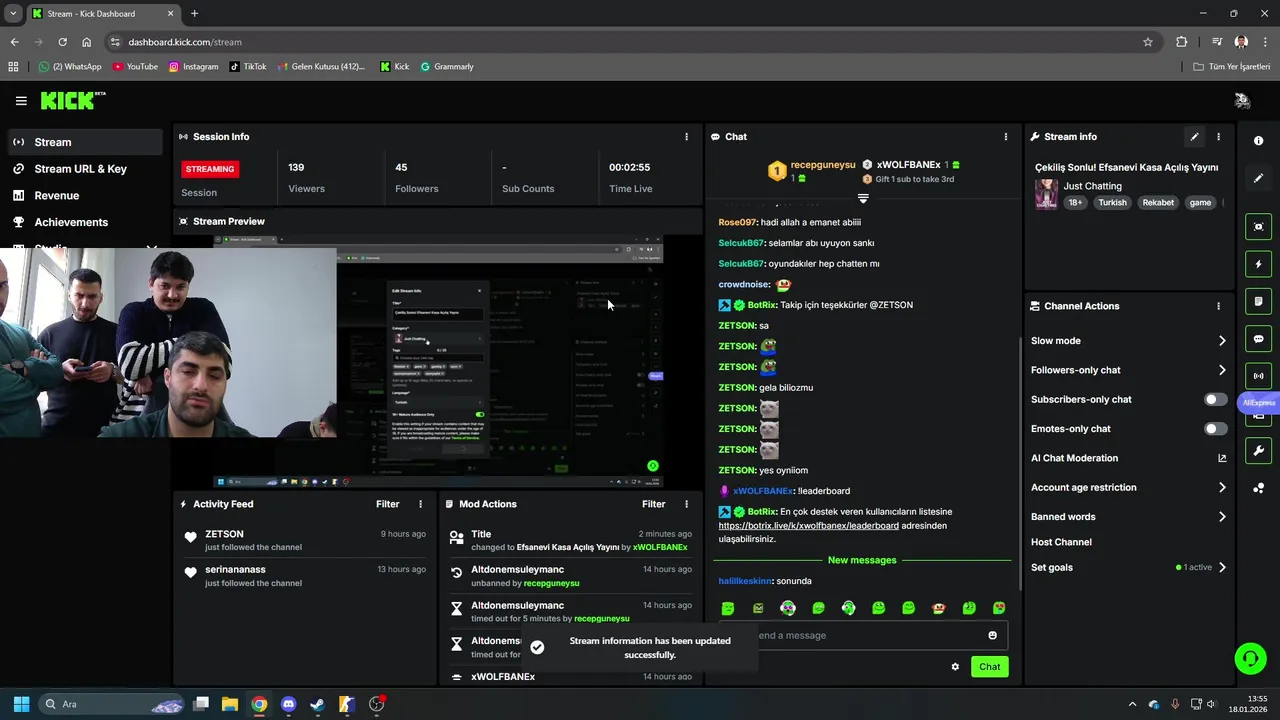Expand Set goals options
1280x720 pixels.
click(x=1128, y=567)
